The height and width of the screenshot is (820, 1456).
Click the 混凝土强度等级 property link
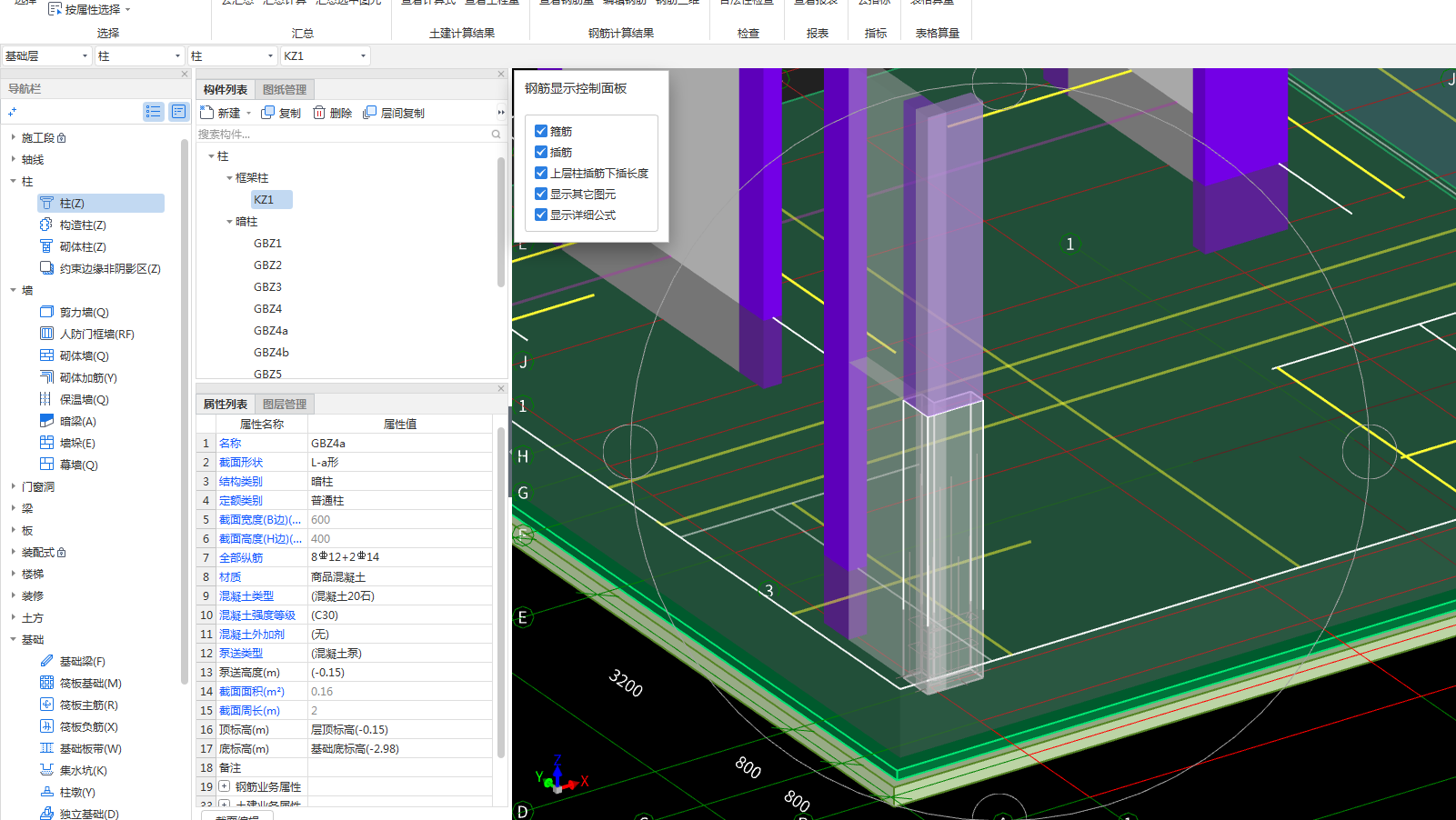point(257,615)
